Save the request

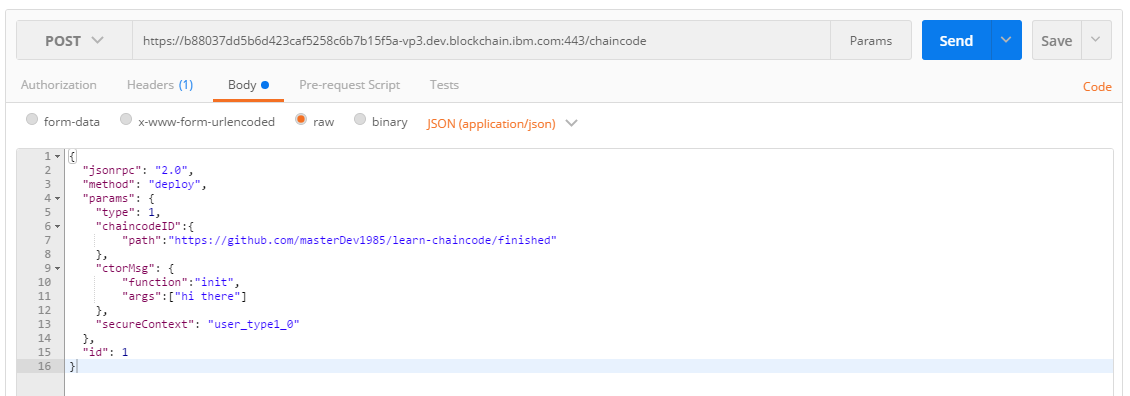[x=1056, y=40]
